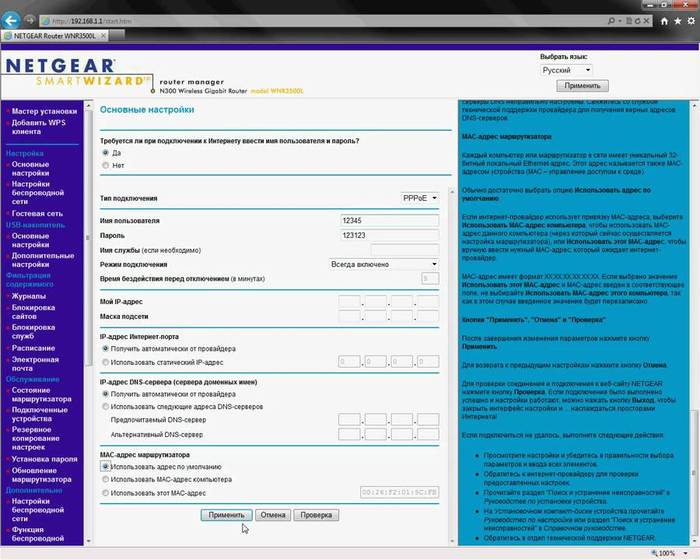700x560 pixels.
Task: Open the Русский language dropdown
Action: click(566, 70)
